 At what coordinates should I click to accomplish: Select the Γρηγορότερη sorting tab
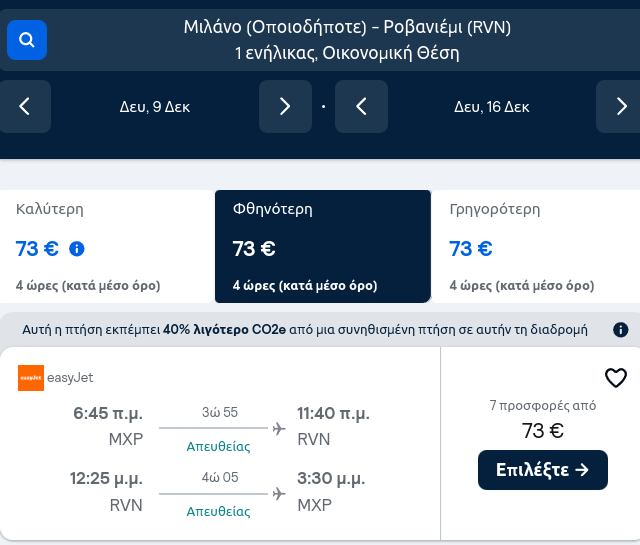click(x=536, y=247)
